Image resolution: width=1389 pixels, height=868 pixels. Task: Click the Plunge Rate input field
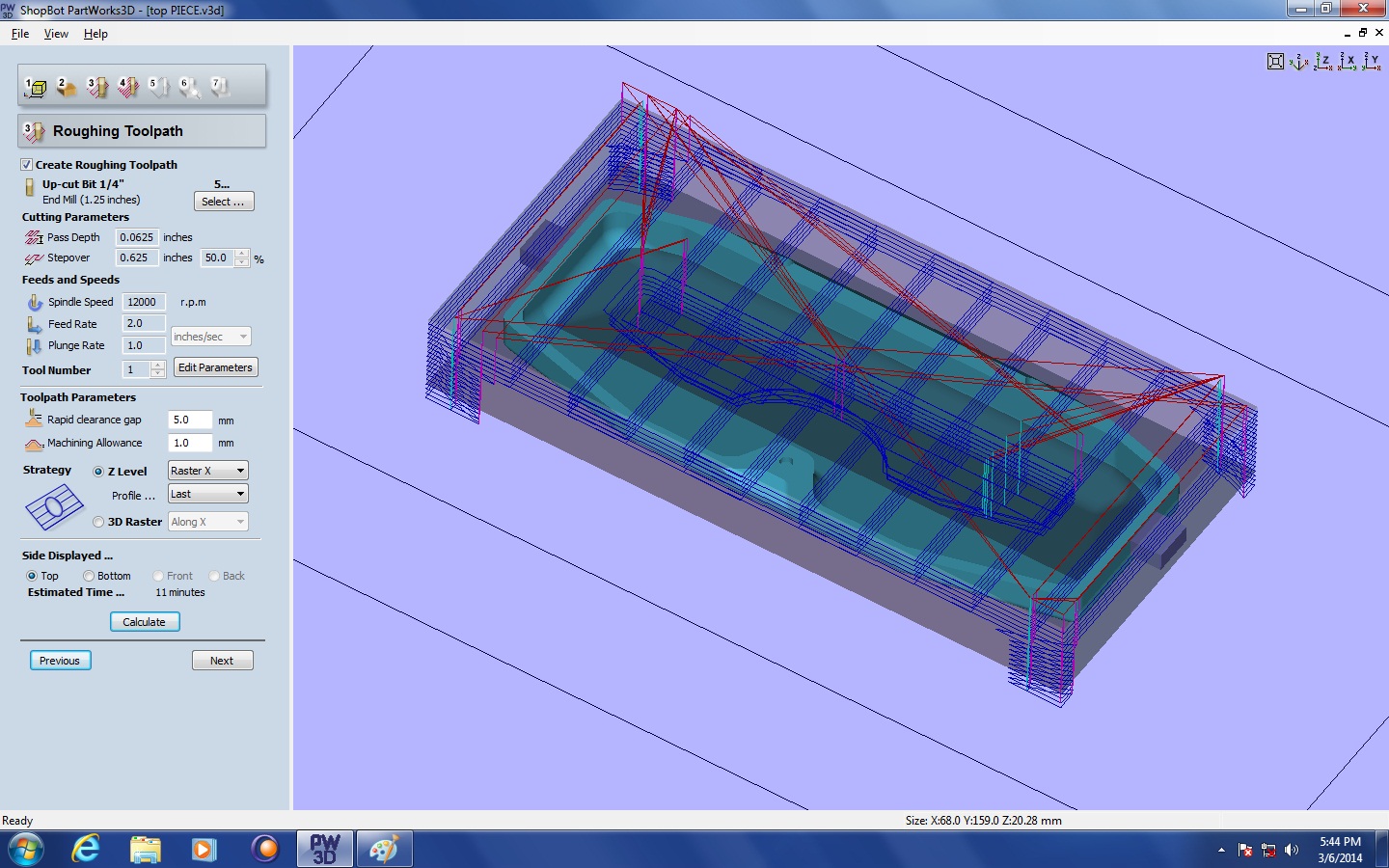click(x=144, y=345)
